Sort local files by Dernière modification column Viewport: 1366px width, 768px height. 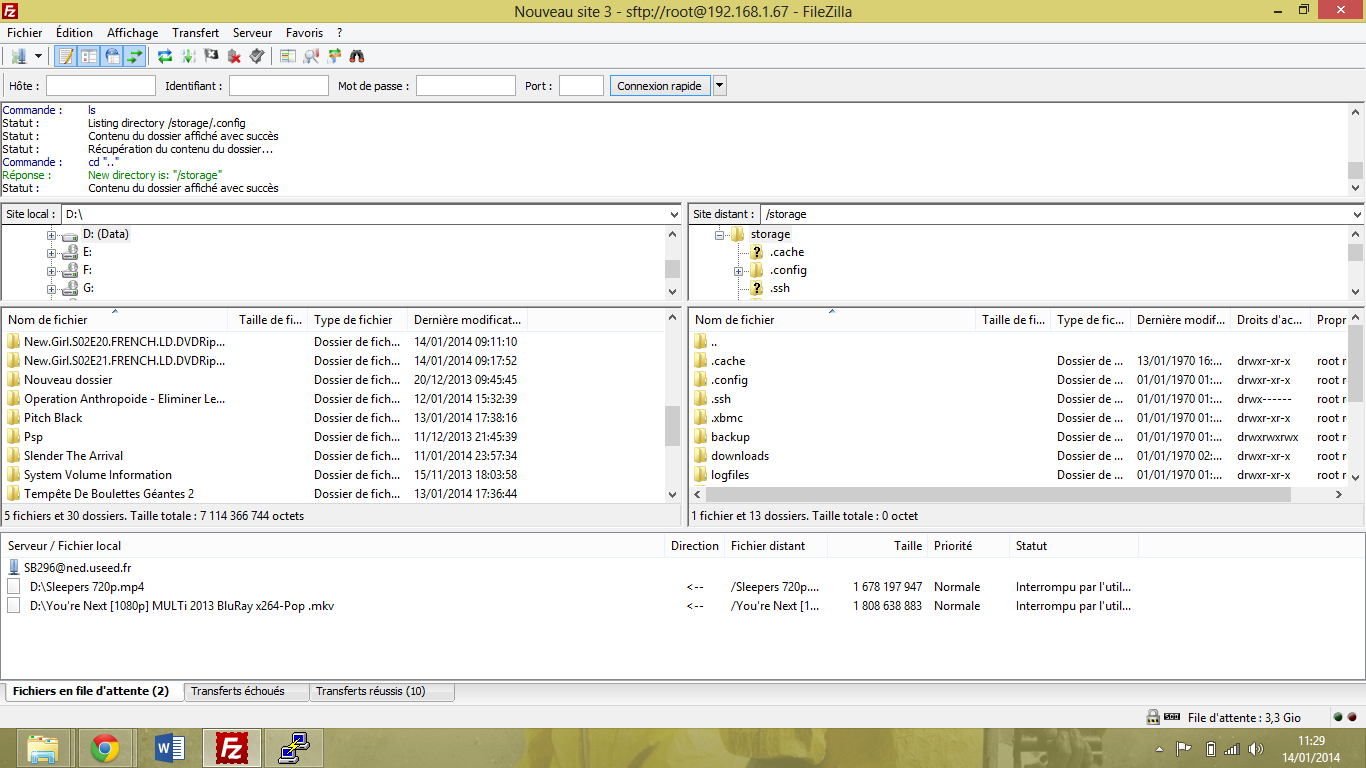(x=467, y=320)
